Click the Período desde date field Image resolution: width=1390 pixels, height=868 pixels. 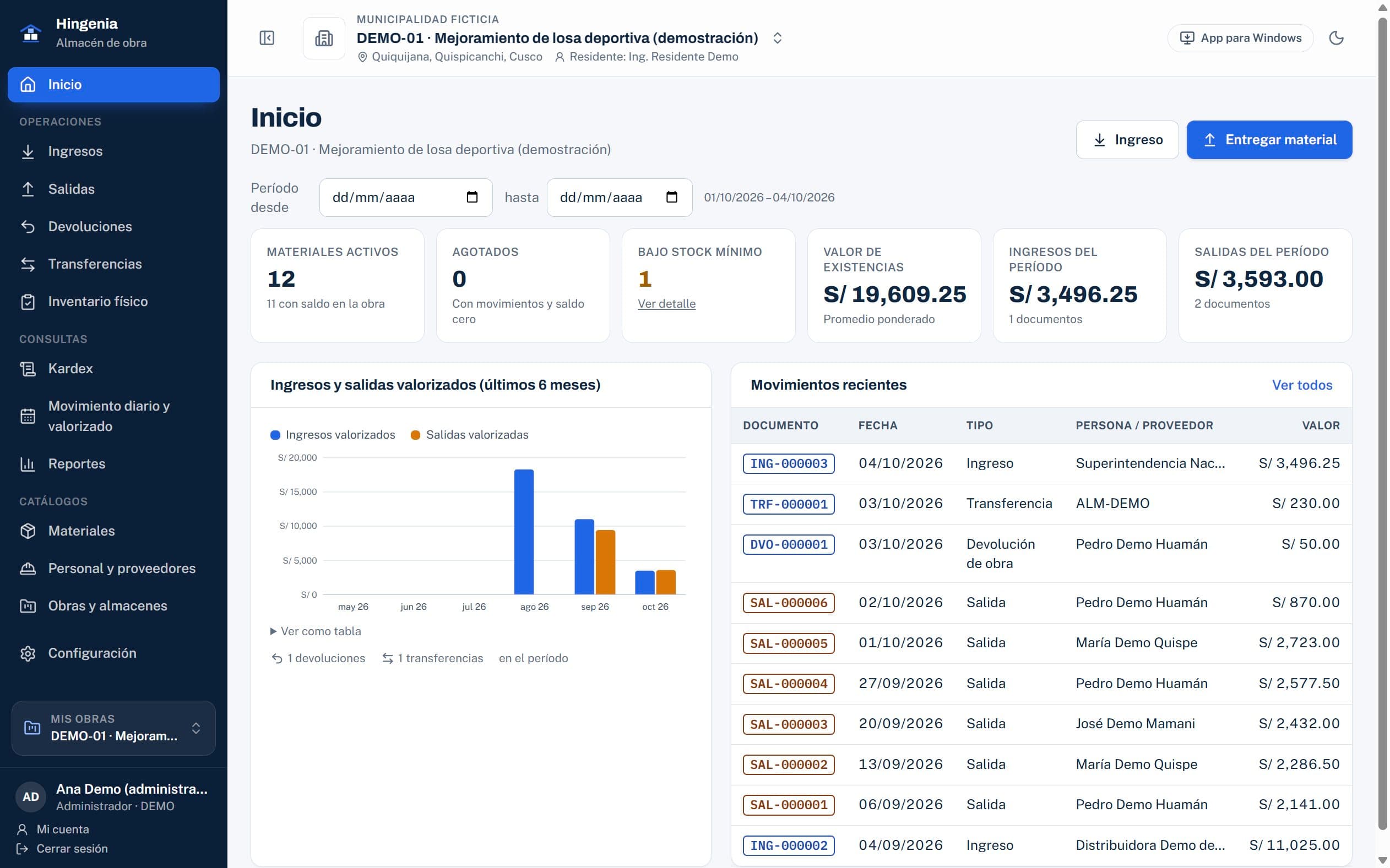[x=405, y=197]
